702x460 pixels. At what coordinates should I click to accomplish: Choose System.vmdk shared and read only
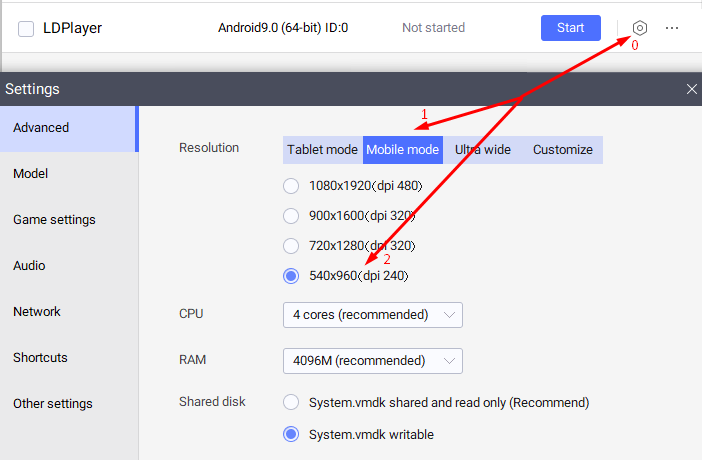click(291, 402)
